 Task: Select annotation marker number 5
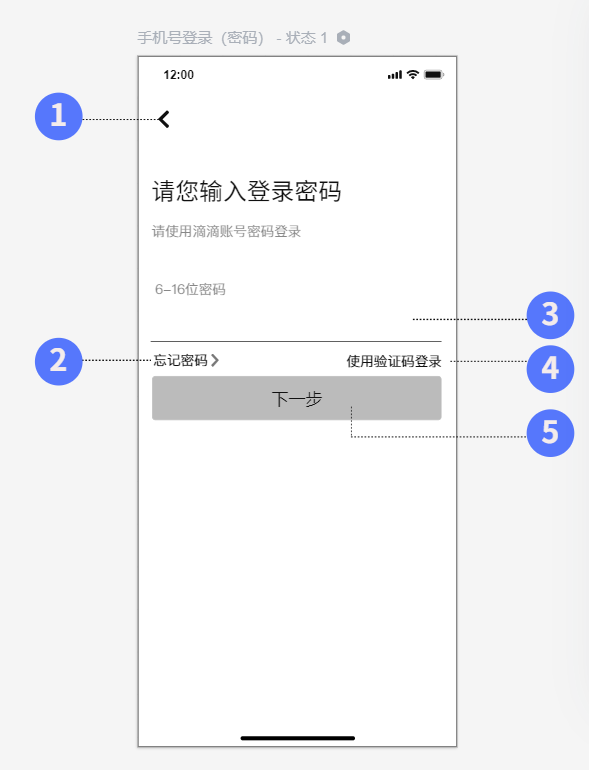click(x=550, y=433)
